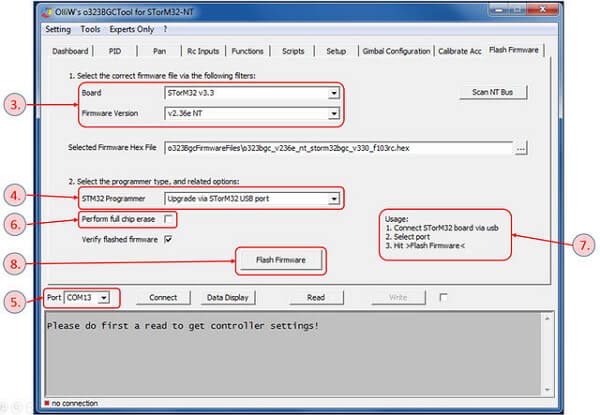Toggle the checkbox next to the Write button
Screen dimensions: 600x415
(443, 297)
